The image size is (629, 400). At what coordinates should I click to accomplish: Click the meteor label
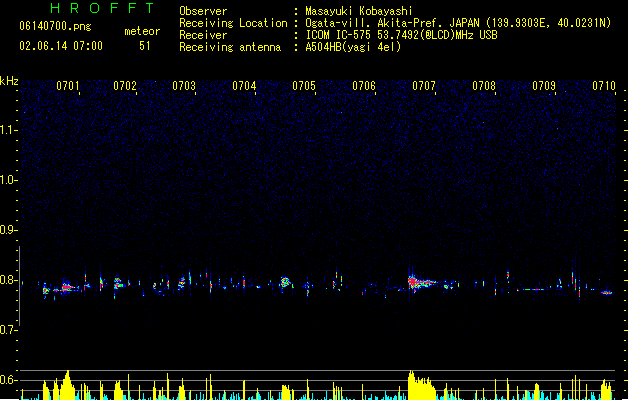(142, 31)
